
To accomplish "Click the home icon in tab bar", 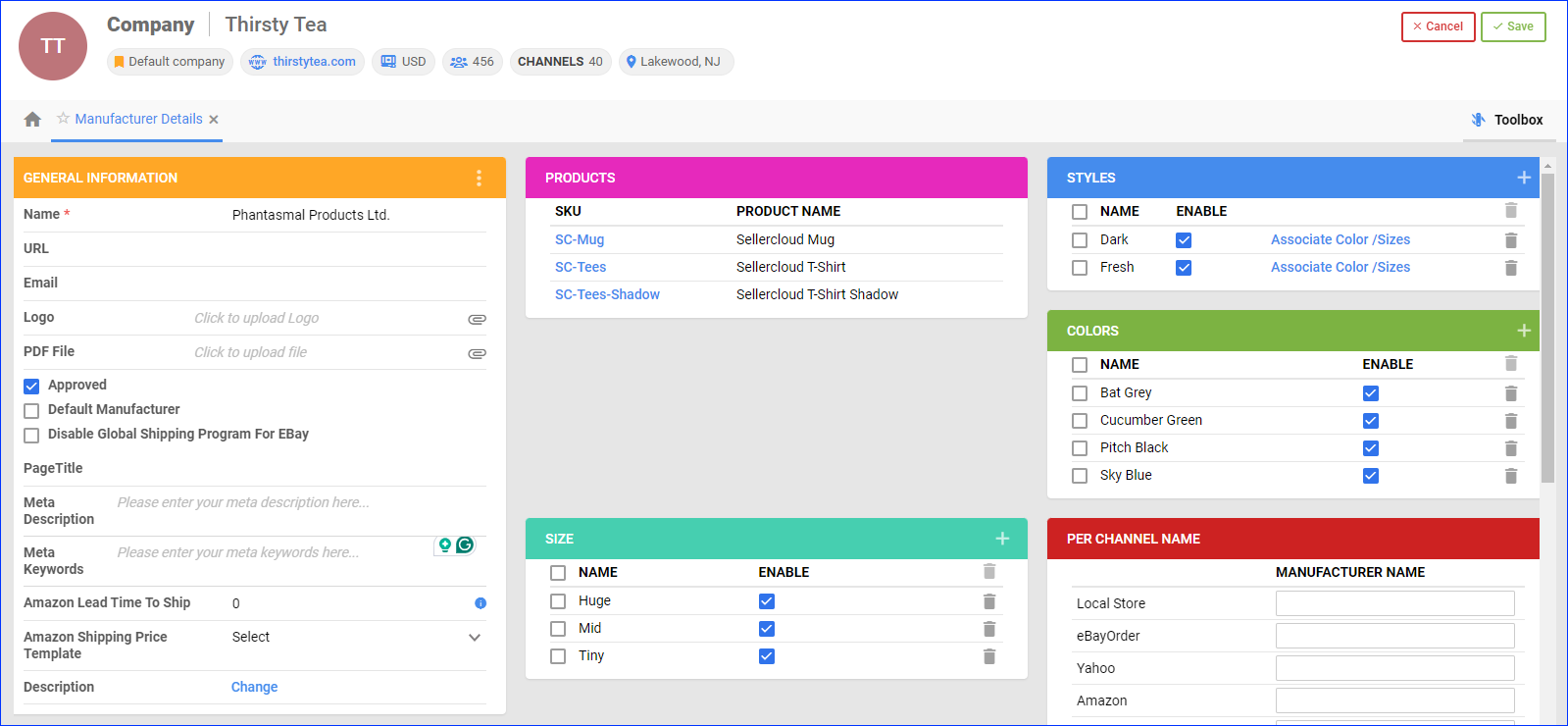I will [x=32, y=120].
